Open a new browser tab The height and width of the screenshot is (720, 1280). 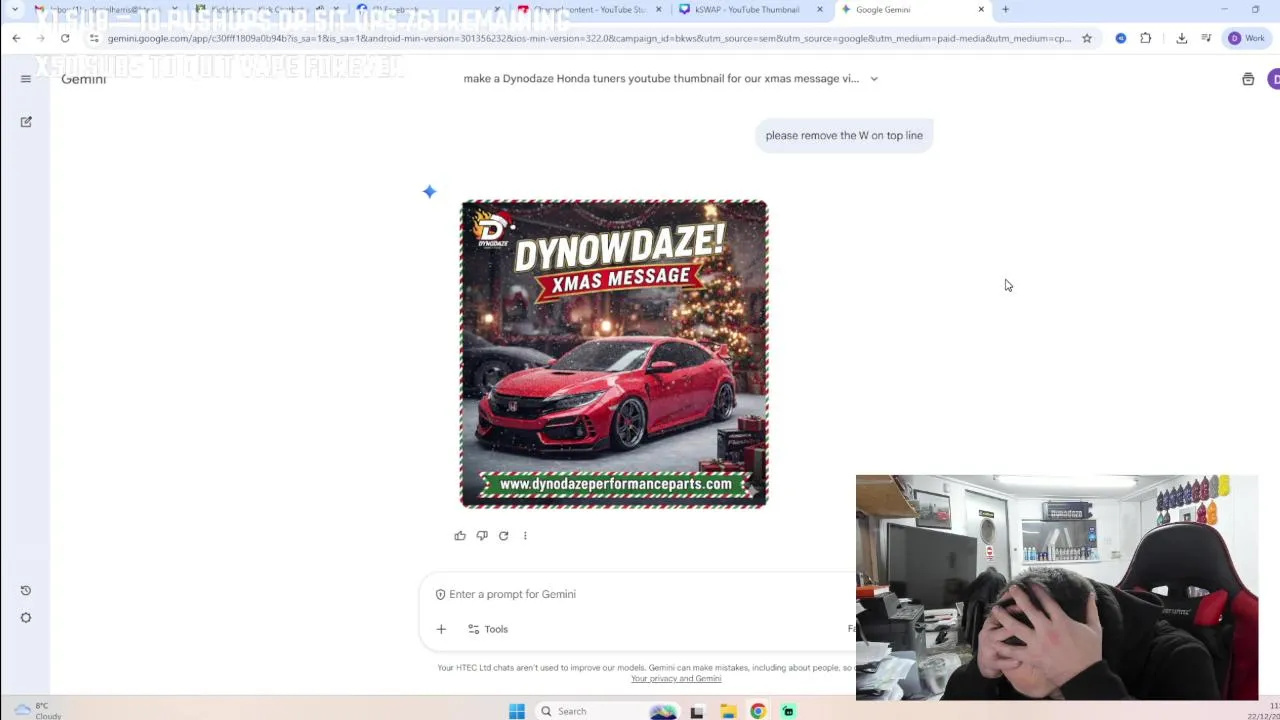[1005, 10]
